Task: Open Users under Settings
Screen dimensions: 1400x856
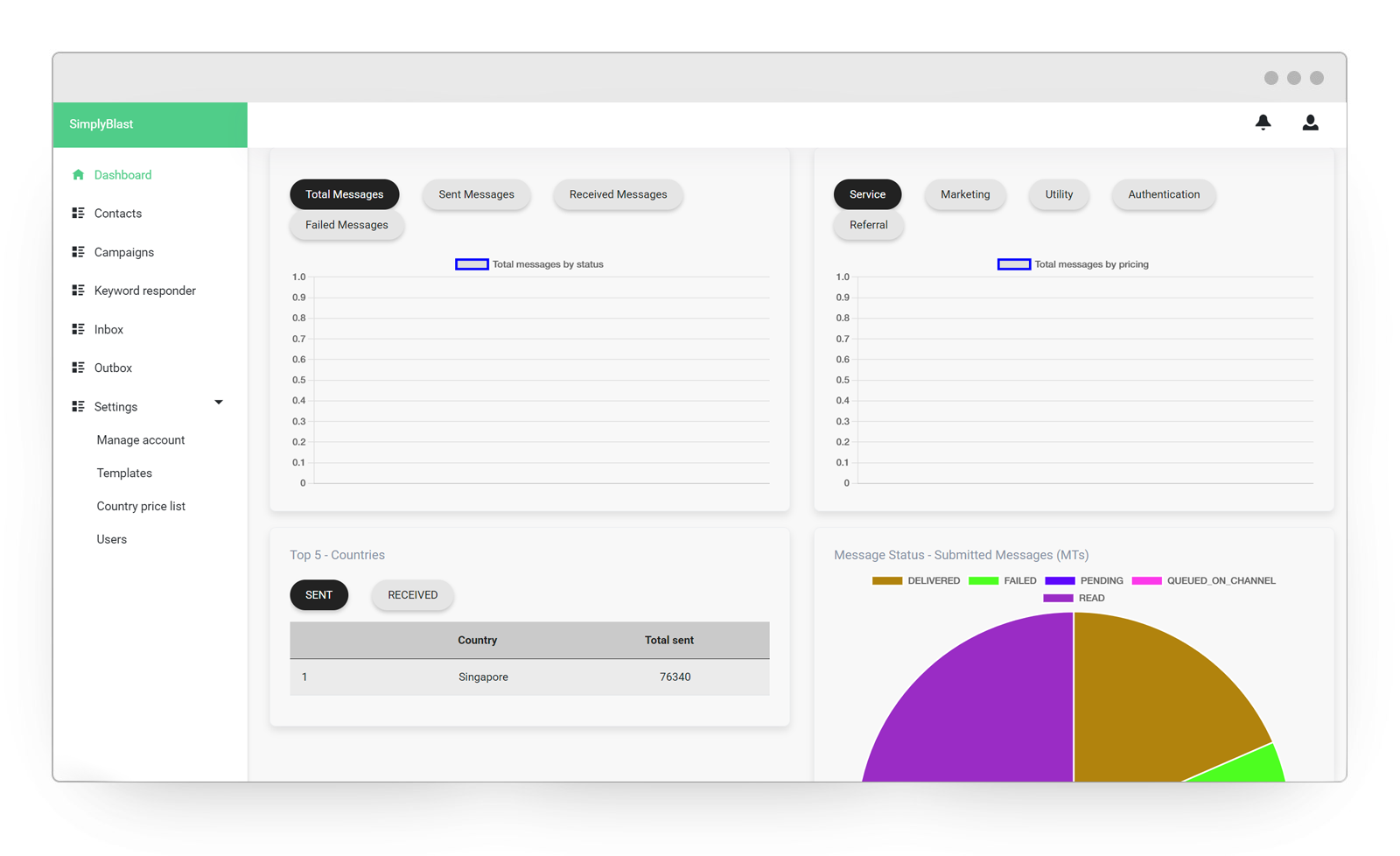Action: [x=112, y=540]
